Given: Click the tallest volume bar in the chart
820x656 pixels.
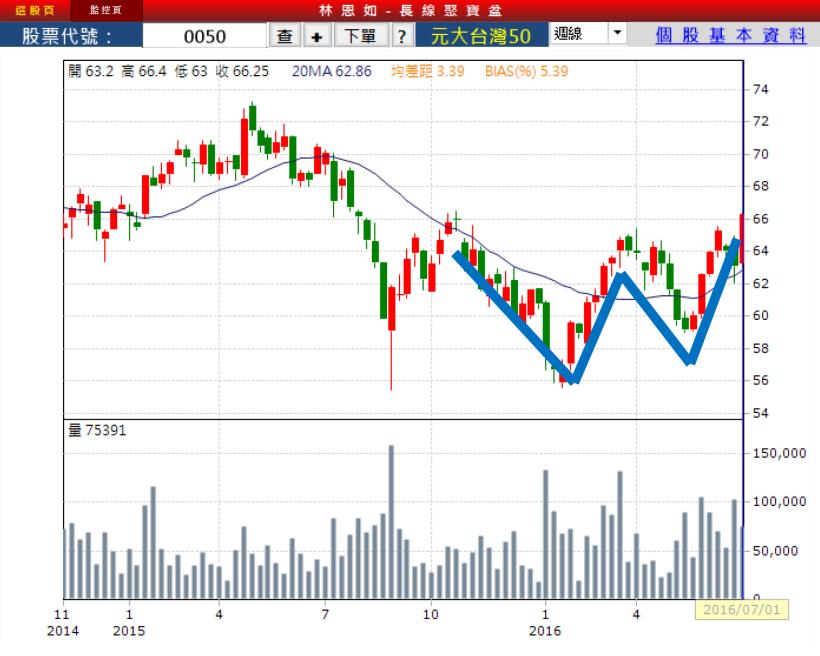Looking at the screenshot, I should [x=391, y=522].
